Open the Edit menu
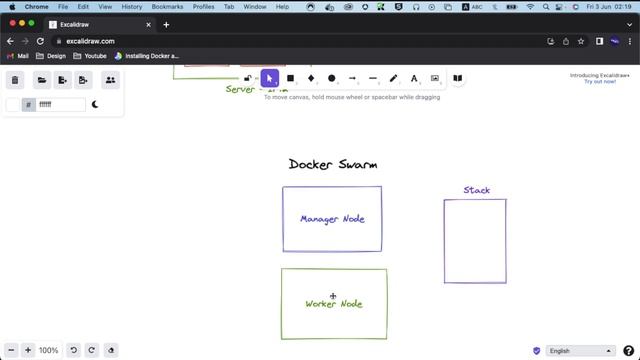The height and width of the screenshot is (360, 640). [x=83, y=7]
